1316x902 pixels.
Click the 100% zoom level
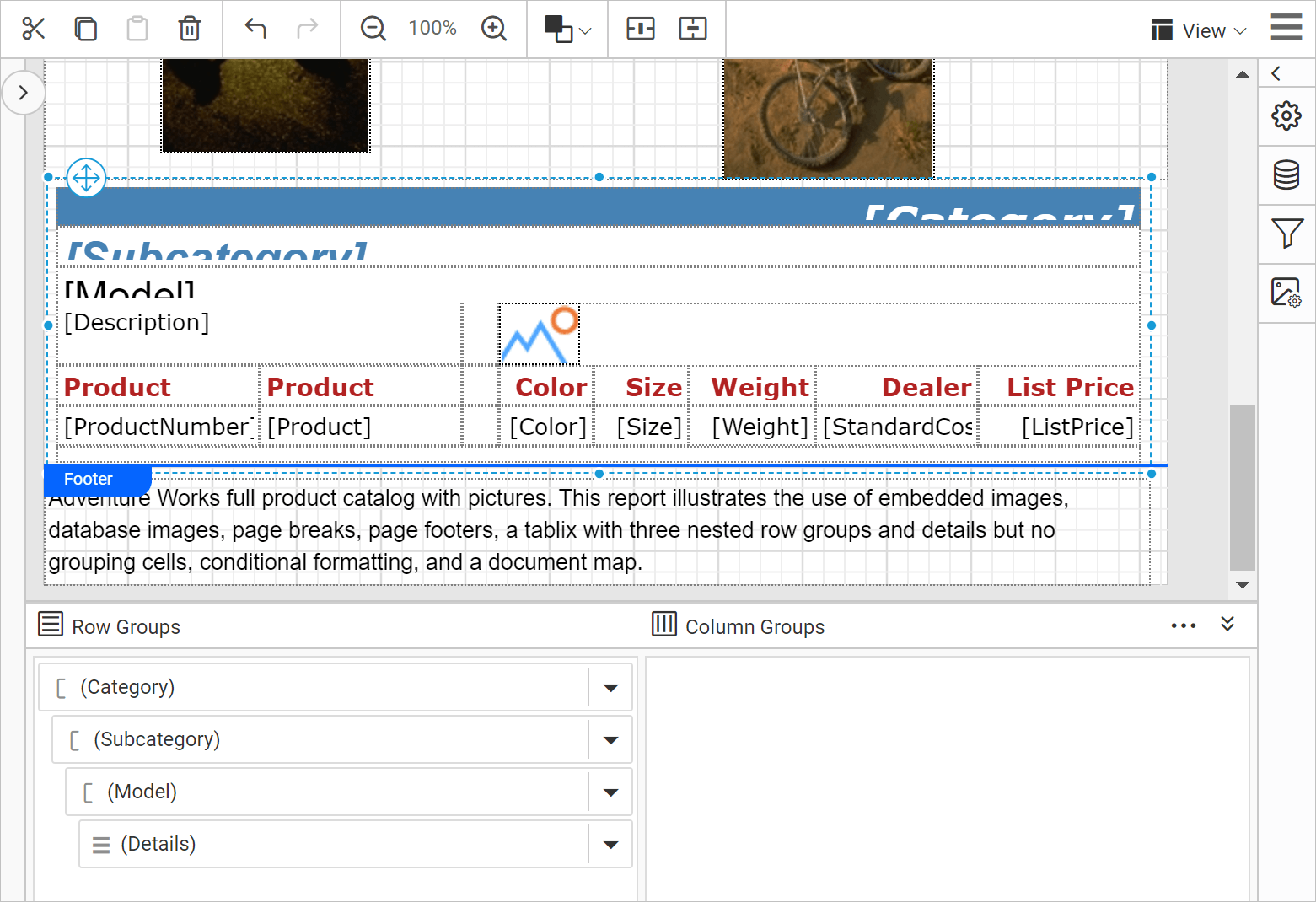click(x=432, y=29)
